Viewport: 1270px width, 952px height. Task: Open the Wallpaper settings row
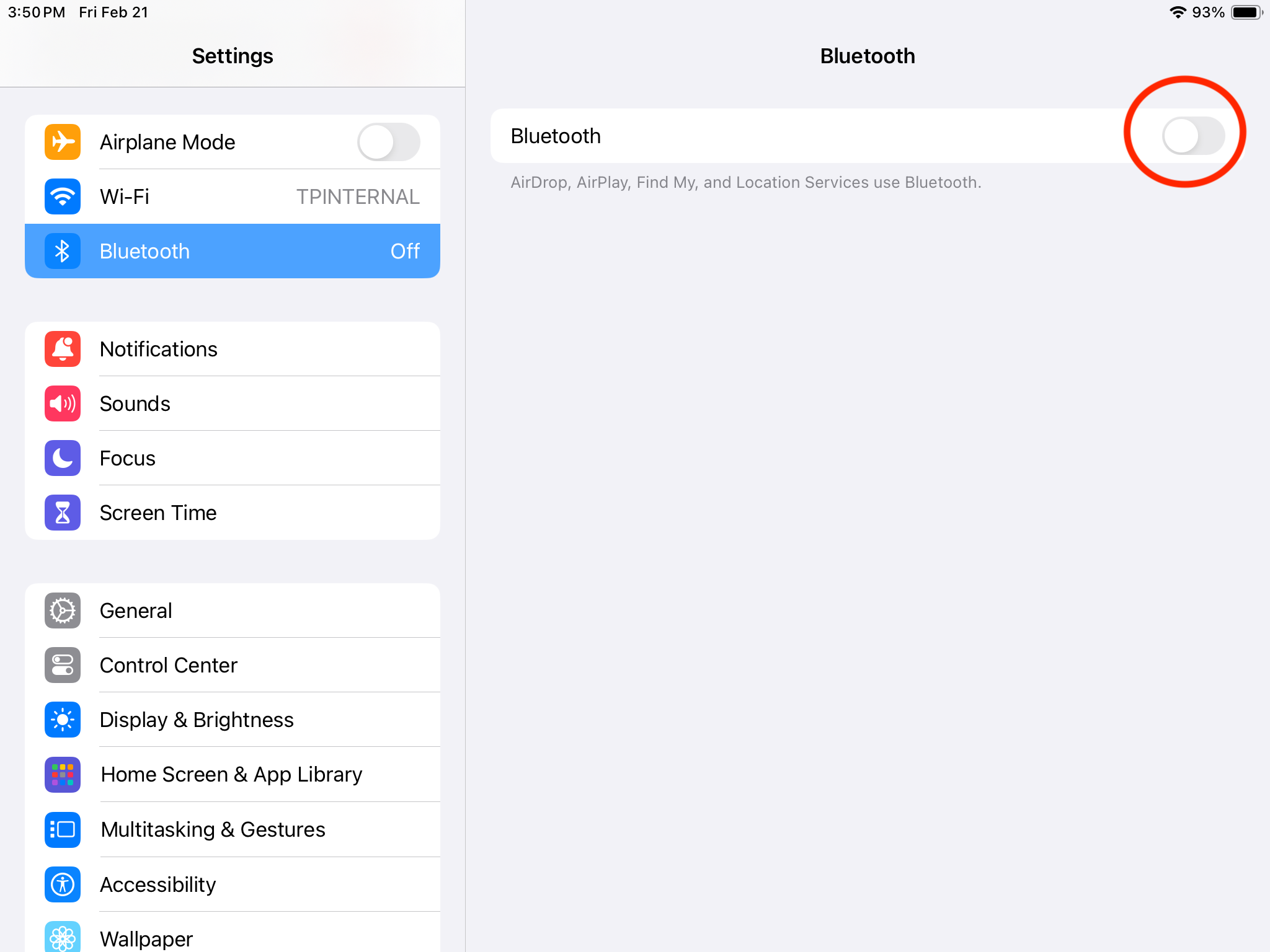(x=146, y=938)
